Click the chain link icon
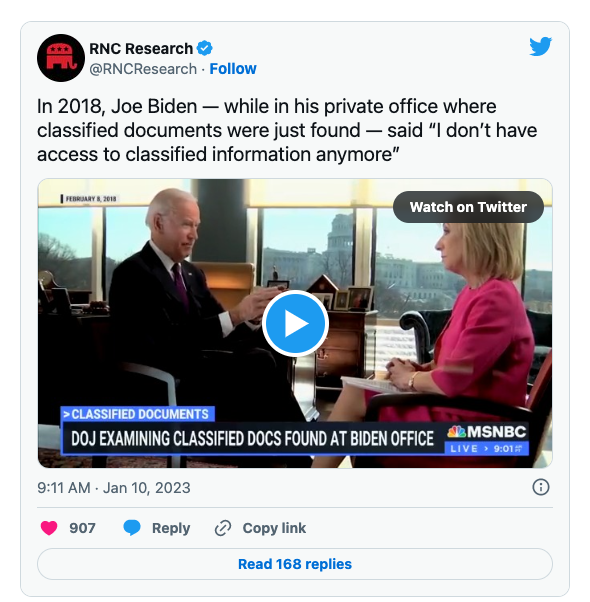 pyautogui.click(x=223, y=528)
